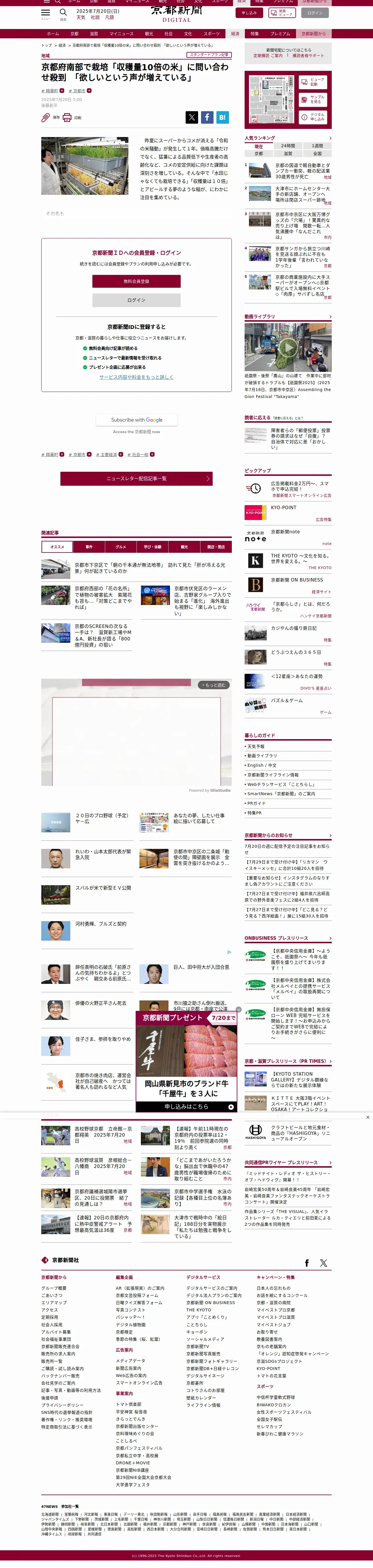Select 現在 ranking tab

tap(259, 146)
